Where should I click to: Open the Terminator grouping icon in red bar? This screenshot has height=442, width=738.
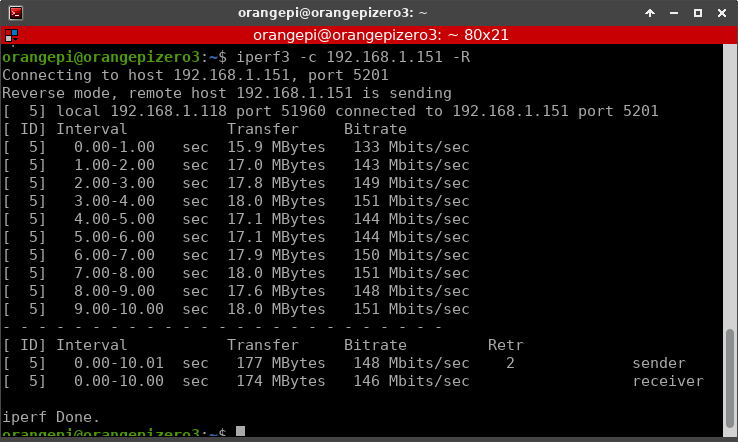(x=12, y=36)
